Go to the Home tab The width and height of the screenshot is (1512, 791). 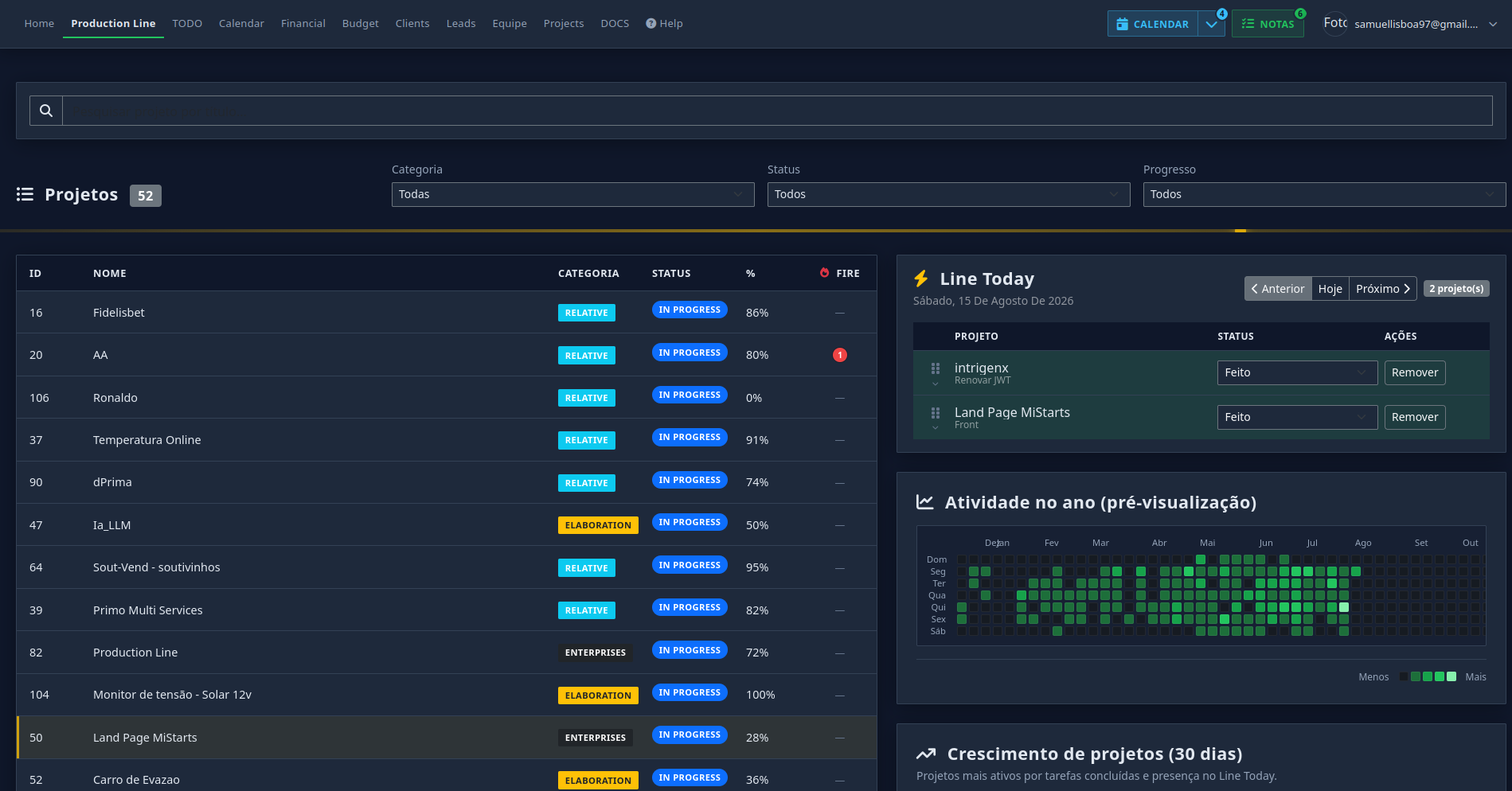point(39,24)
